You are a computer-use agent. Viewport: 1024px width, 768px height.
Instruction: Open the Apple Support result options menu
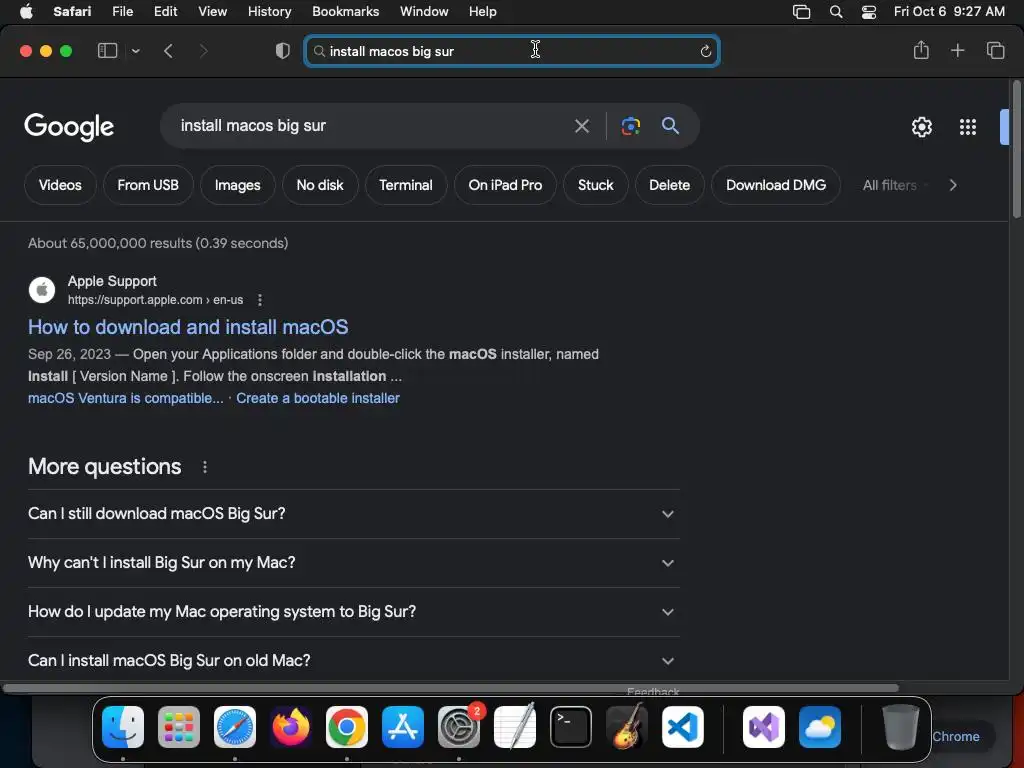point(260,300)
